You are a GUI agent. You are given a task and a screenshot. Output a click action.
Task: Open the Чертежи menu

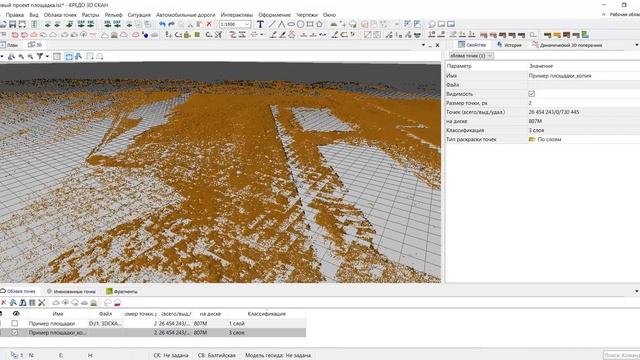(x=307, y=15)
